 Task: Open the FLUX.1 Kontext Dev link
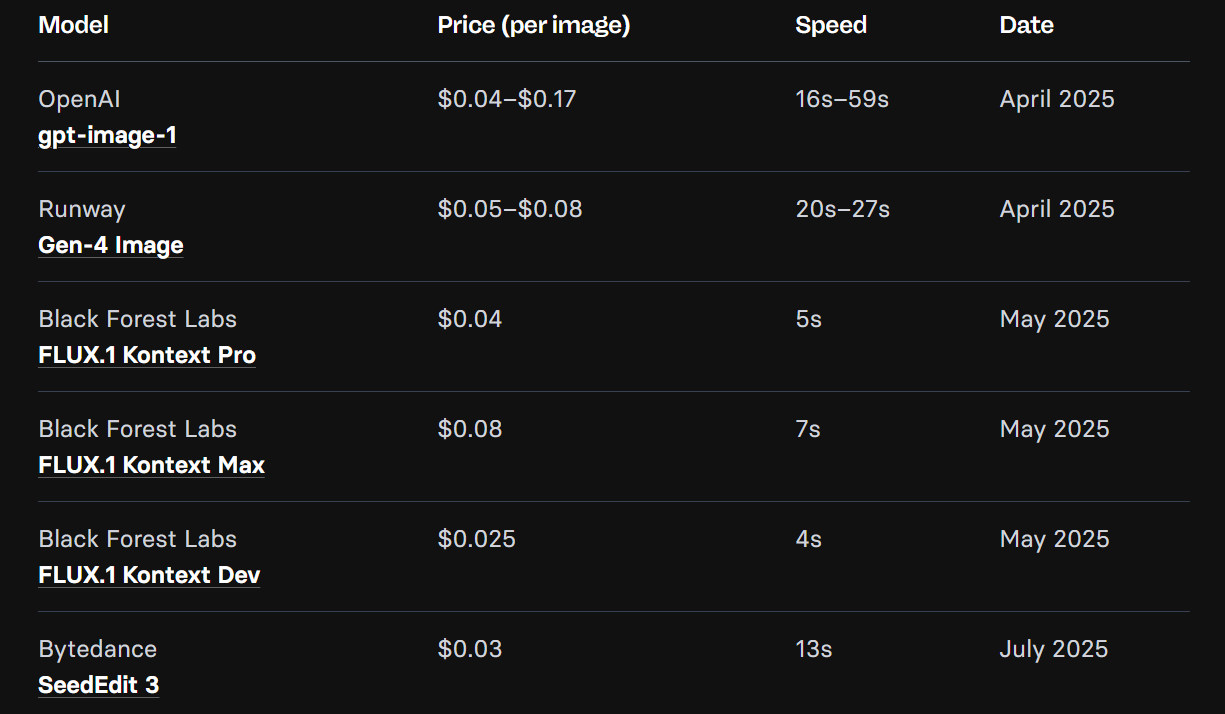click(x=149, y=575)
